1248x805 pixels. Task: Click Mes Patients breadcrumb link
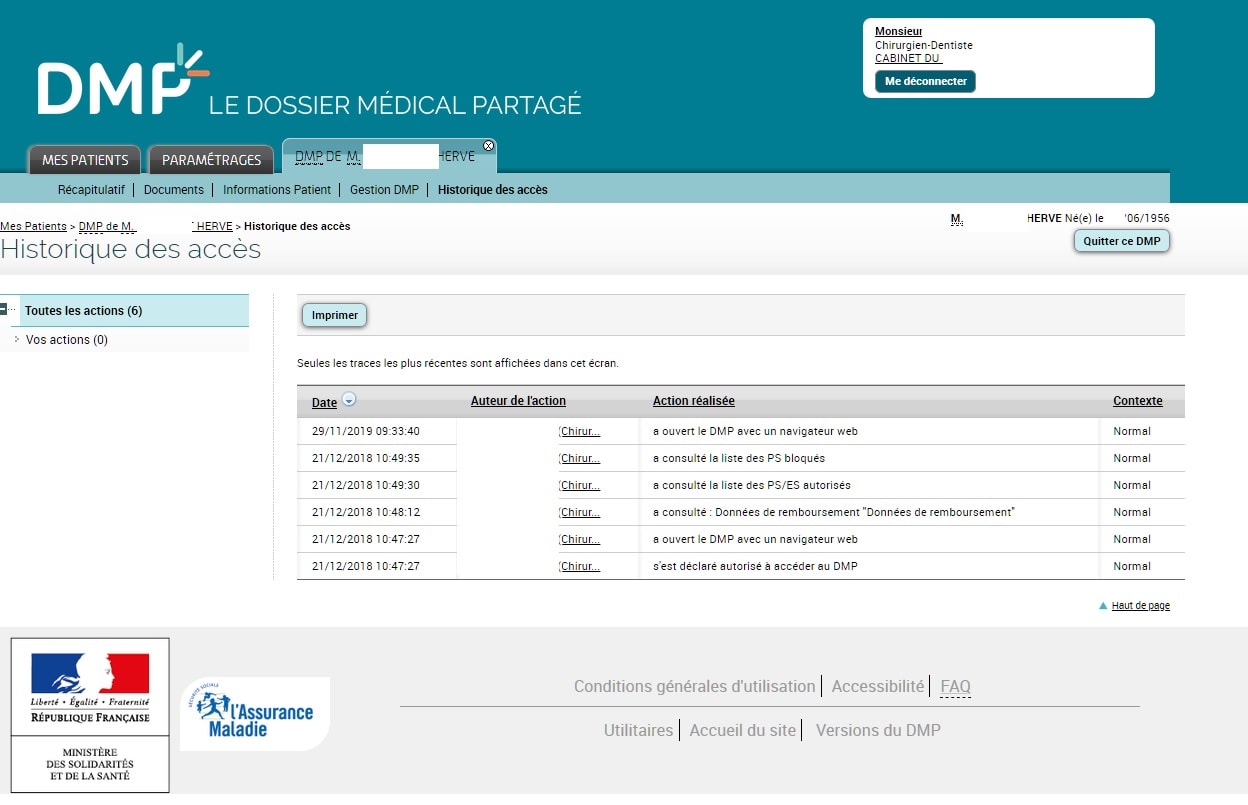coord(33,227)
